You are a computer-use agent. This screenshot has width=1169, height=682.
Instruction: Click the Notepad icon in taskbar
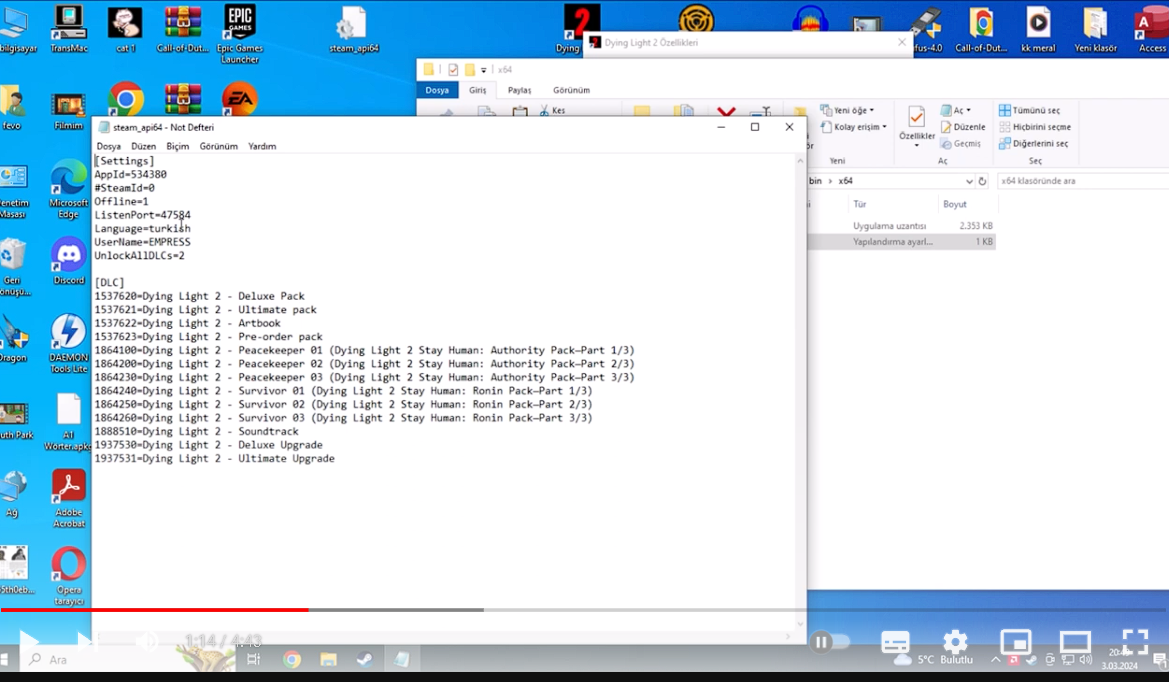coord(401,659)
